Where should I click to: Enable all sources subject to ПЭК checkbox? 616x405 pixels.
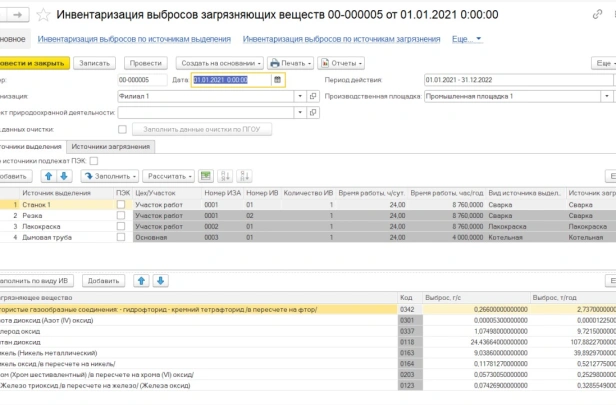[x=94, y=161]
